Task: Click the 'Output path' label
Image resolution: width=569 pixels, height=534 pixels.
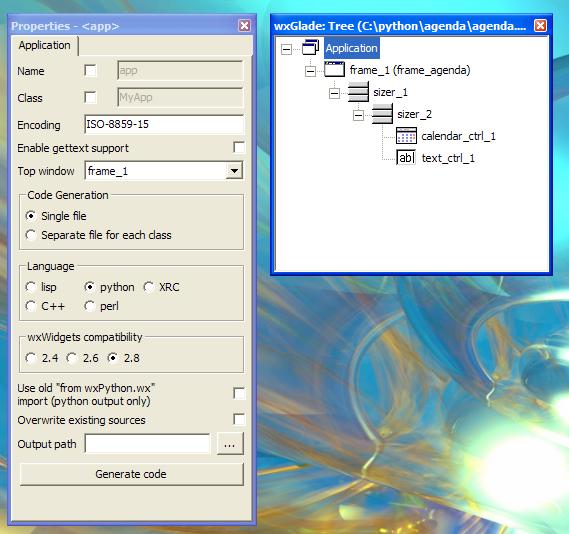Action: coord(47,444)
